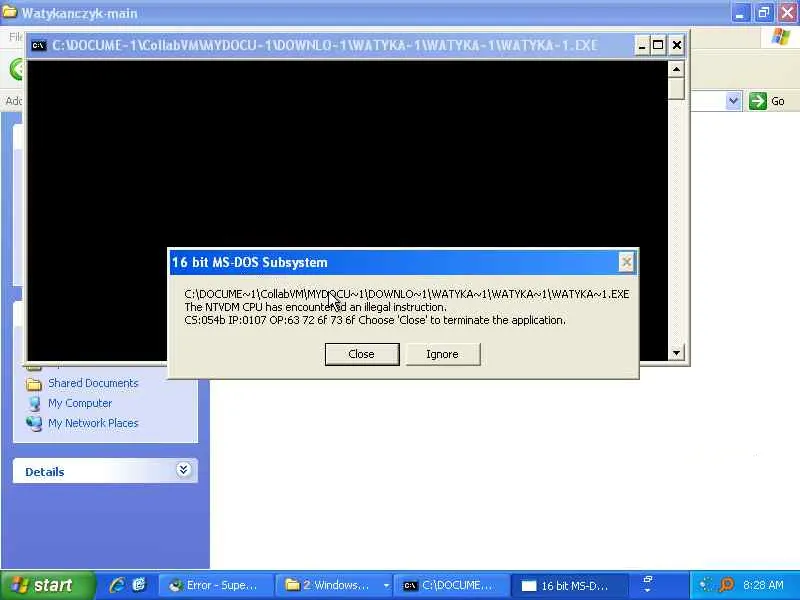
Task: Click the taskbar overflow arrows icon
Action: click(647, 585)
